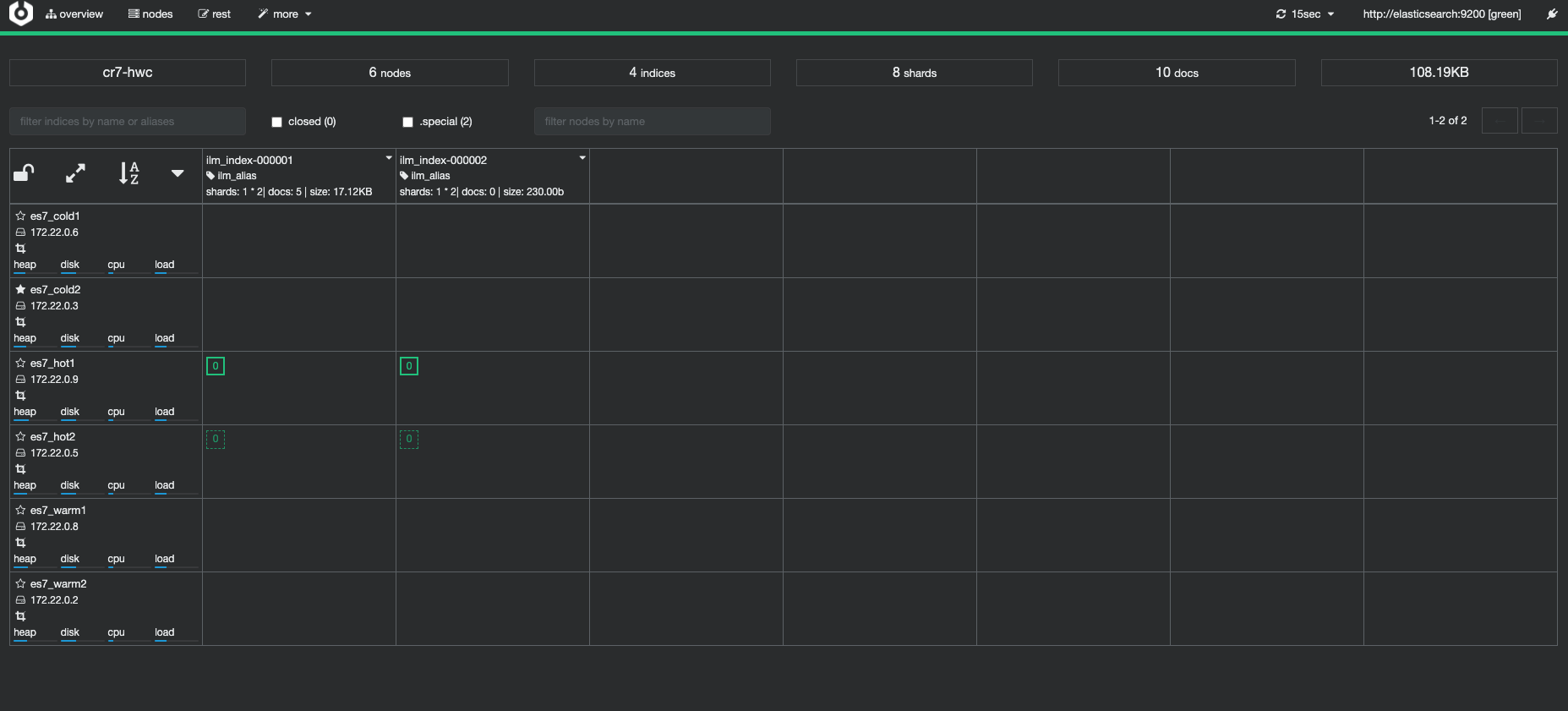Click the star icon beside es7_cold2
1568x711 pixels.
coord(20,290)
